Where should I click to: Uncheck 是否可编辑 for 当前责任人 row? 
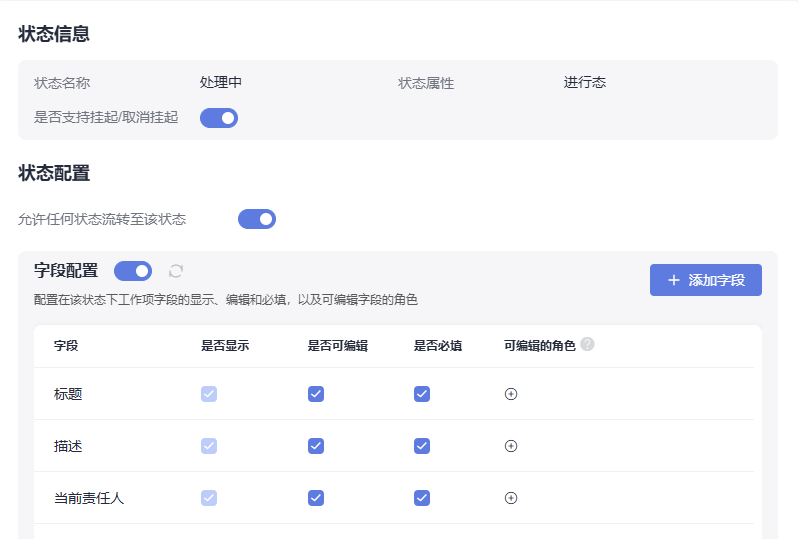click(x=316, y=498)
